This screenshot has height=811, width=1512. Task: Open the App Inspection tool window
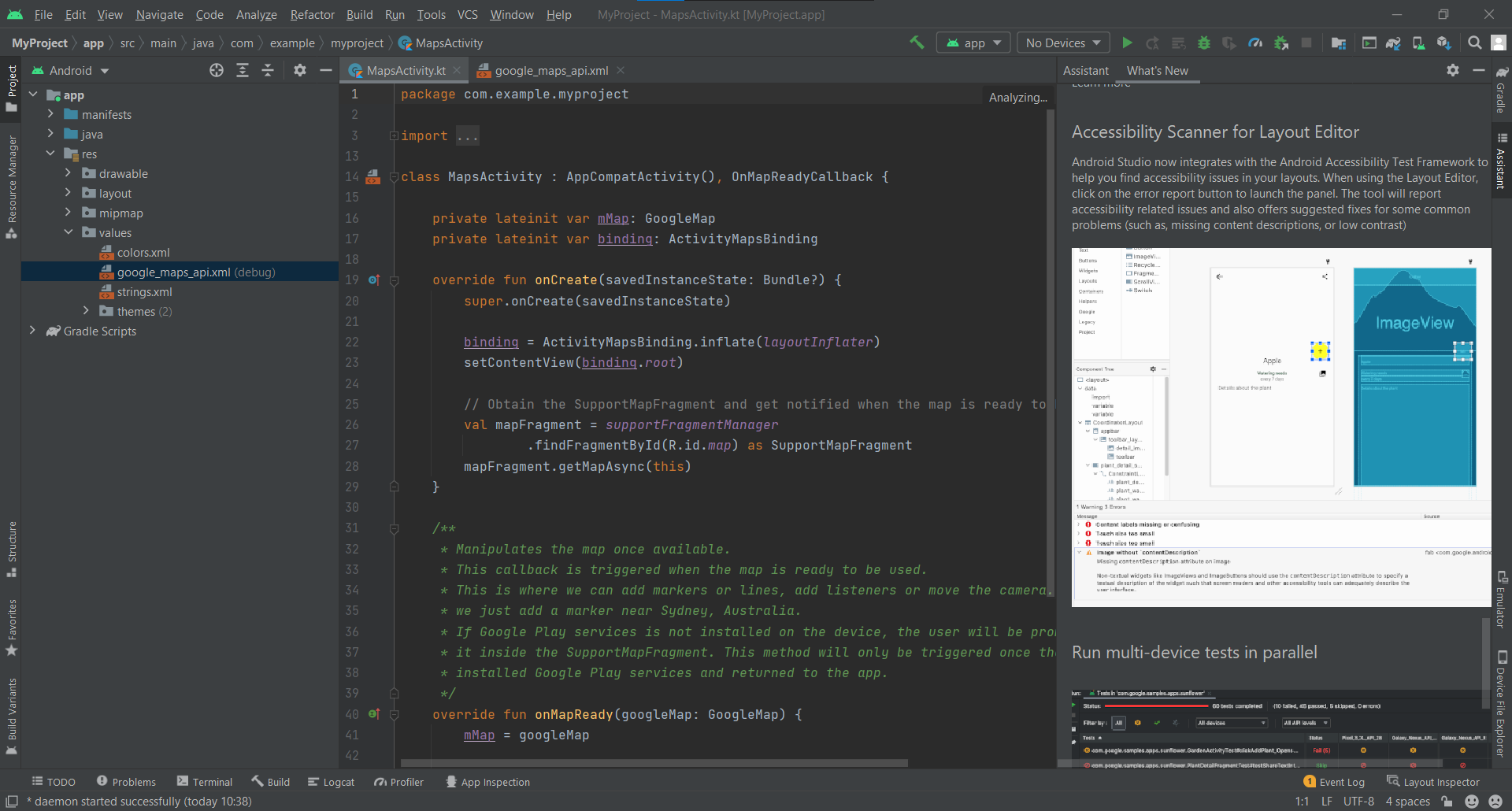(487, 782)
